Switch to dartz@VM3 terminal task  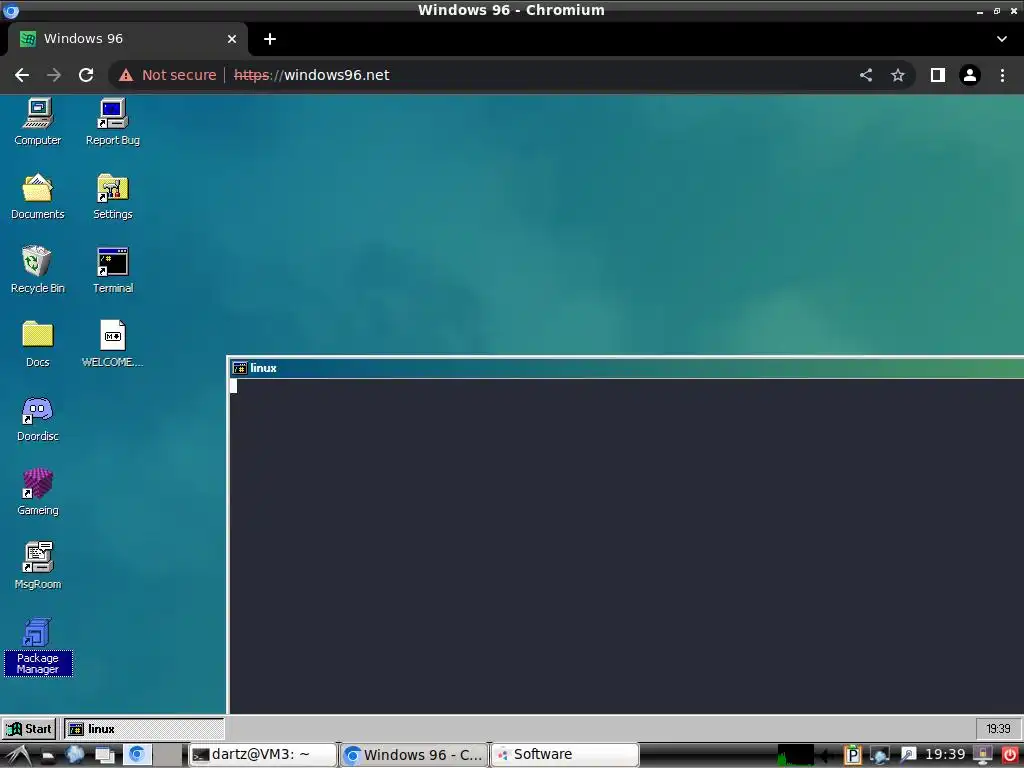[263, 755]
